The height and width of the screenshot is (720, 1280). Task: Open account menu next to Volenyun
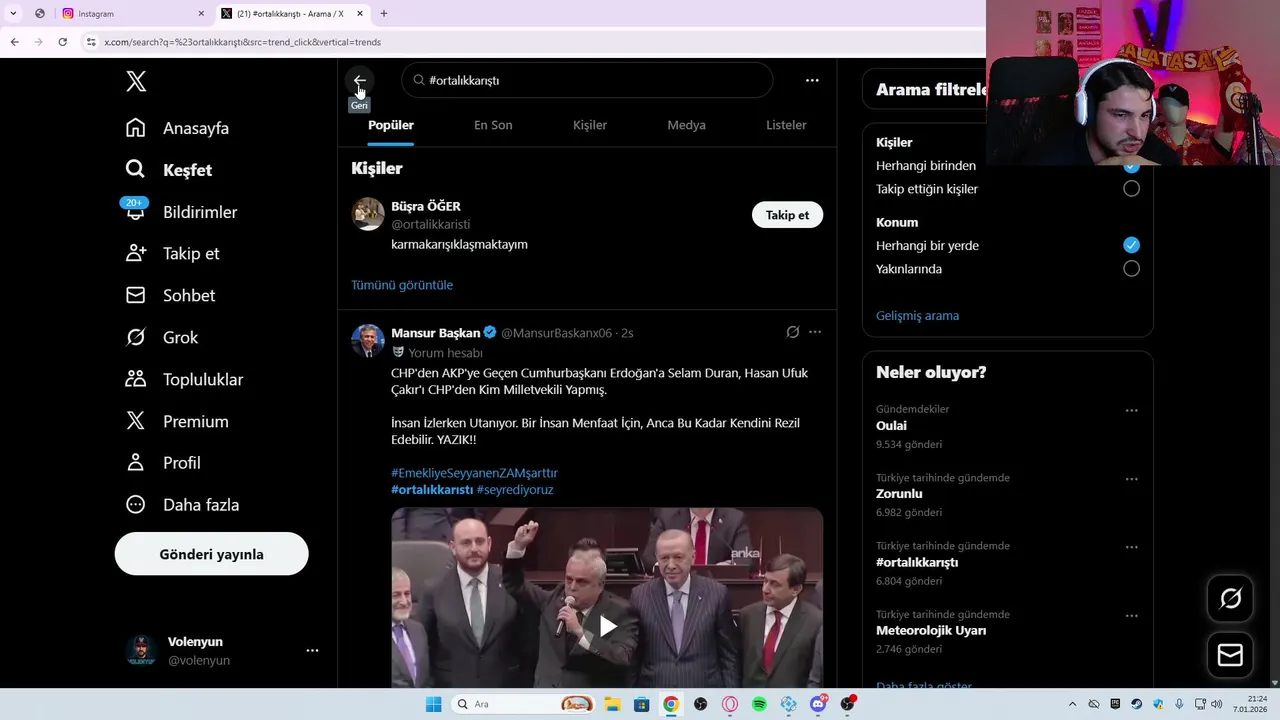click(312, 651)
